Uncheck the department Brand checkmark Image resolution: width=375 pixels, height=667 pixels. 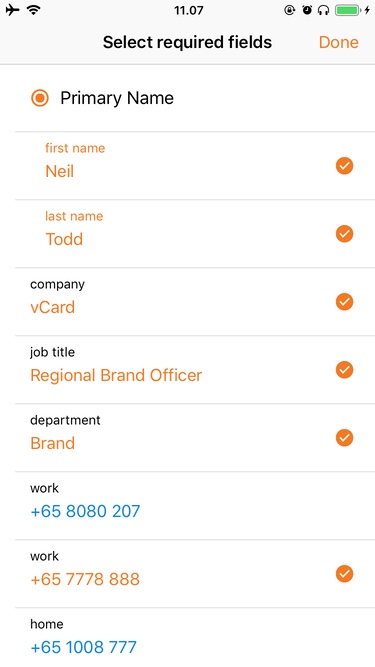click(x=344, y=438)
